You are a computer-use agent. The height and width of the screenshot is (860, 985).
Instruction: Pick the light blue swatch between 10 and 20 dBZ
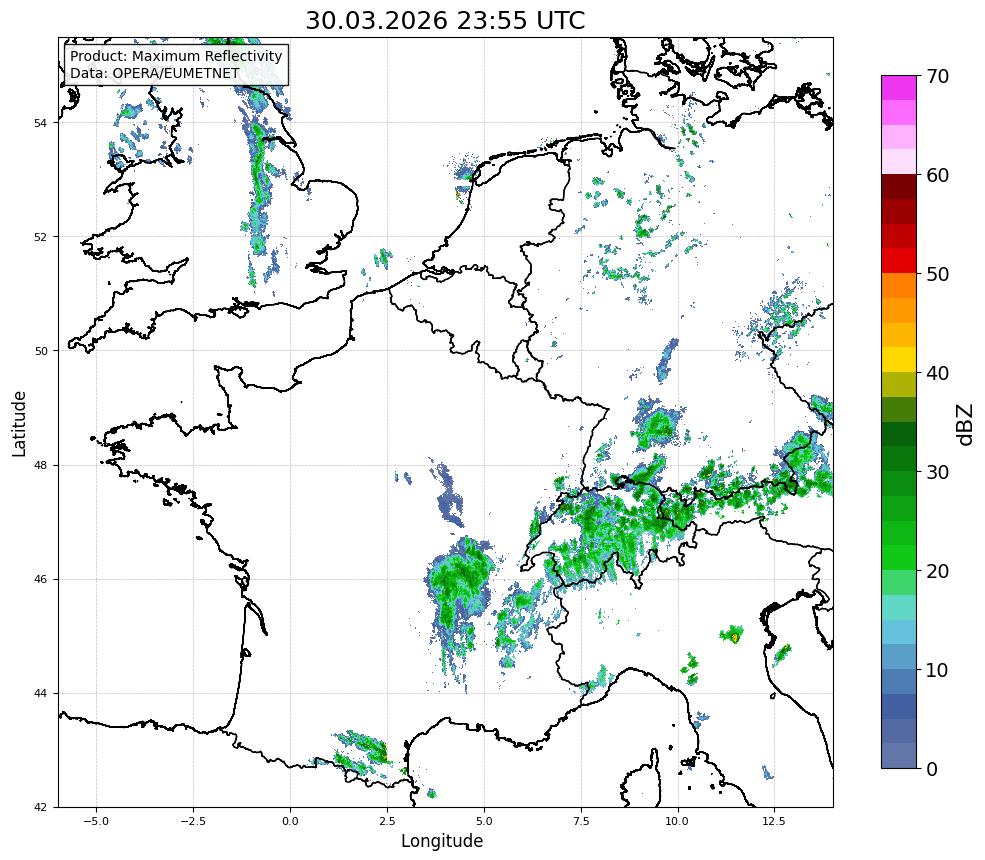tap(898, 632)
